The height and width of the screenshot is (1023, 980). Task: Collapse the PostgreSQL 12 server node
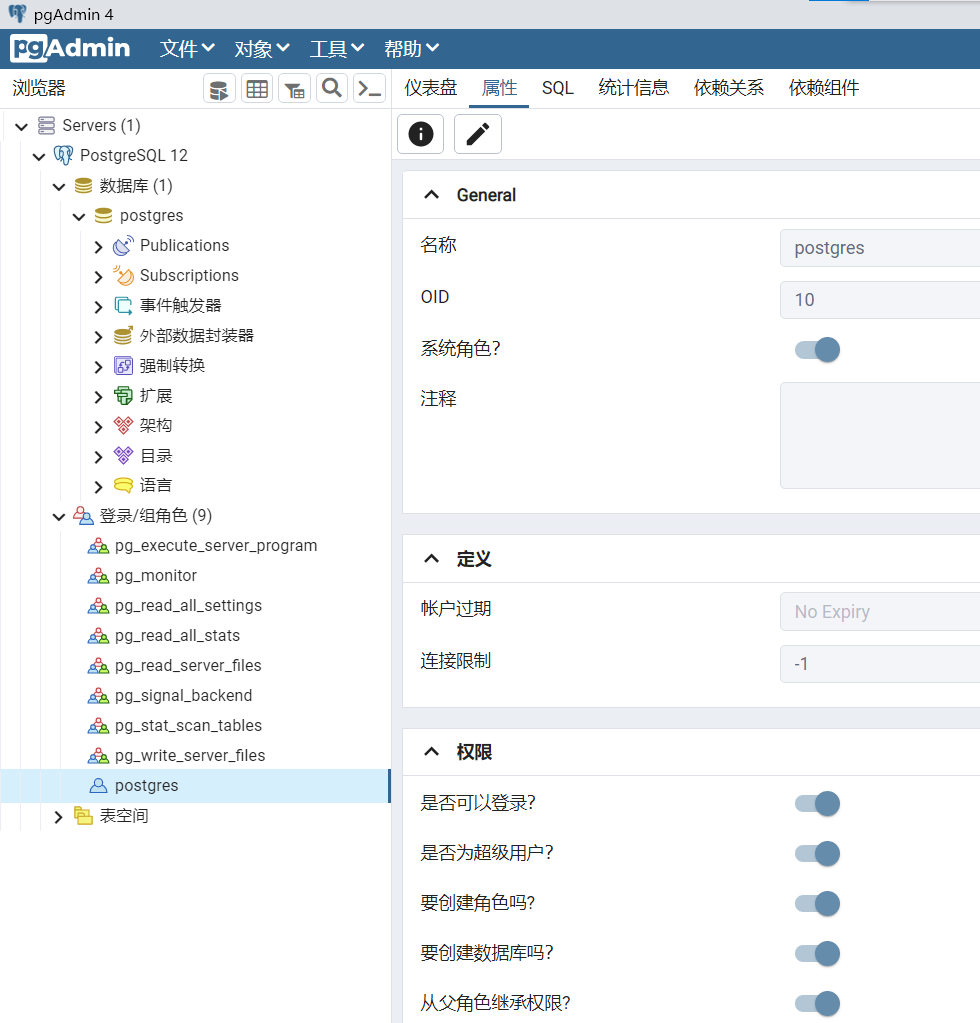39,157
